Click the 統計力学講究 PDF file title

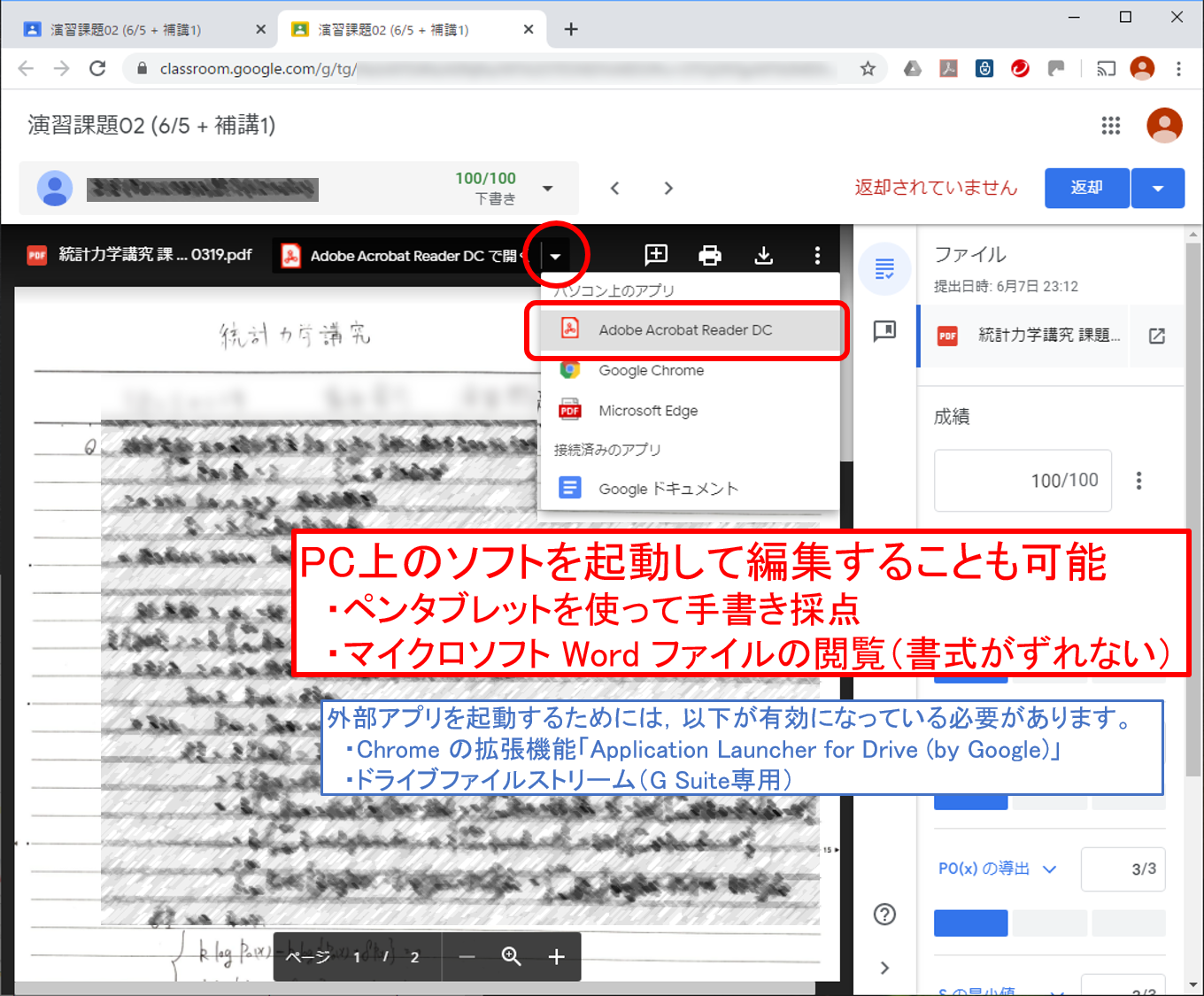point(155,255)
